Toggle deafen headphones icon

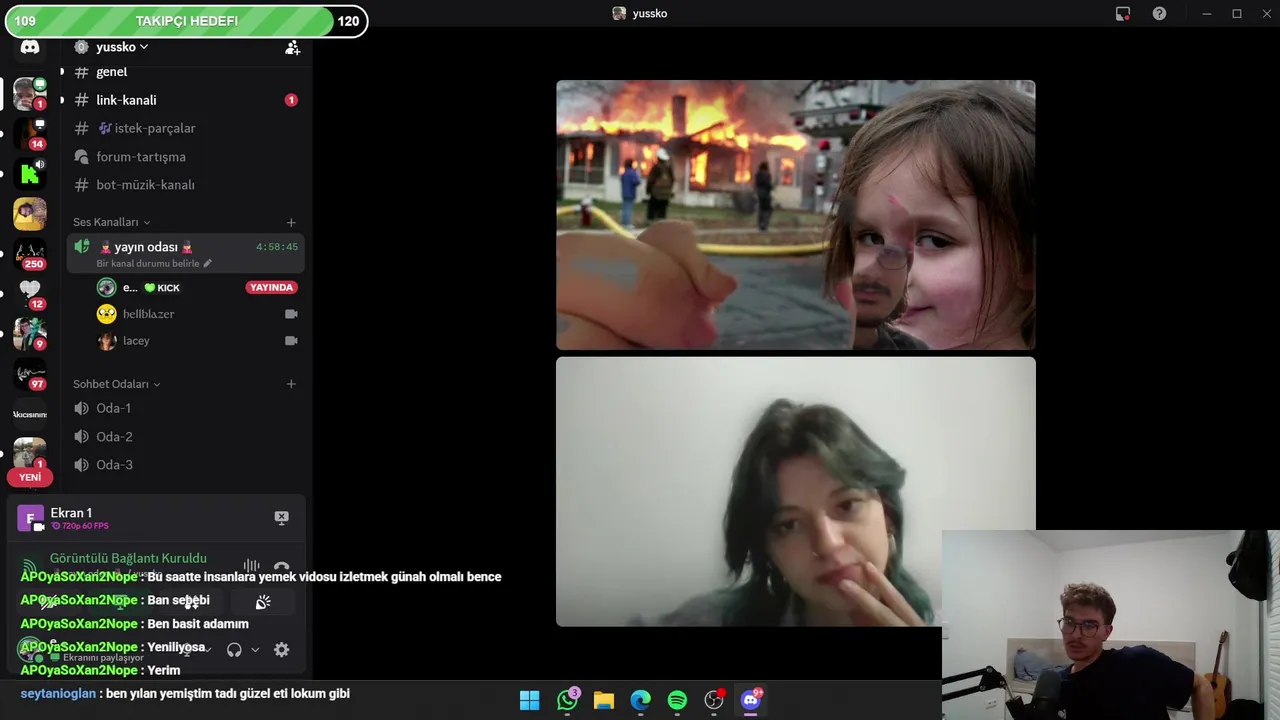[x=234, y=649]
